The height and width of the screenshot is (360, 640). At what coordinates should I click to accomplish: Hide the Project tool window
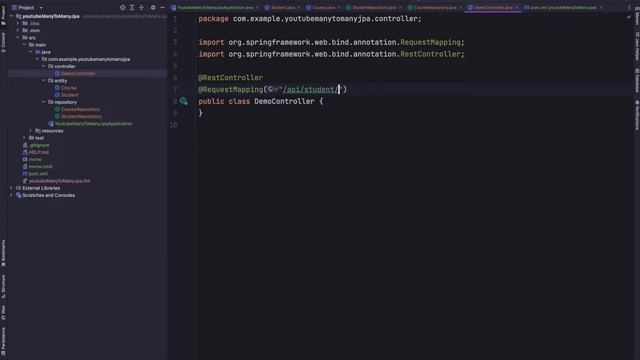(162, 7)
